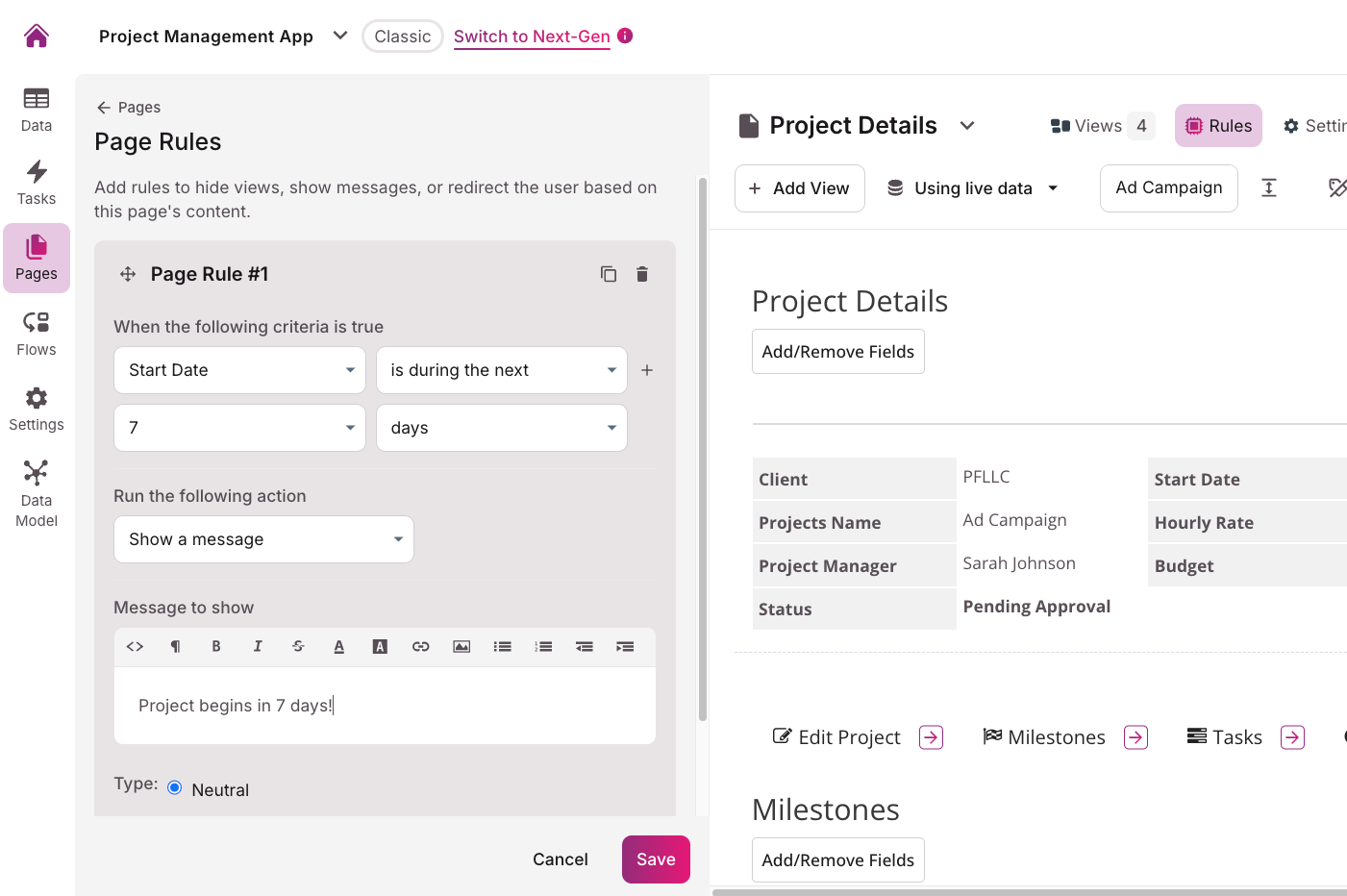1347x896 pixels.
Task: Open the Start Date field dropdown
Action: (239, 370)
